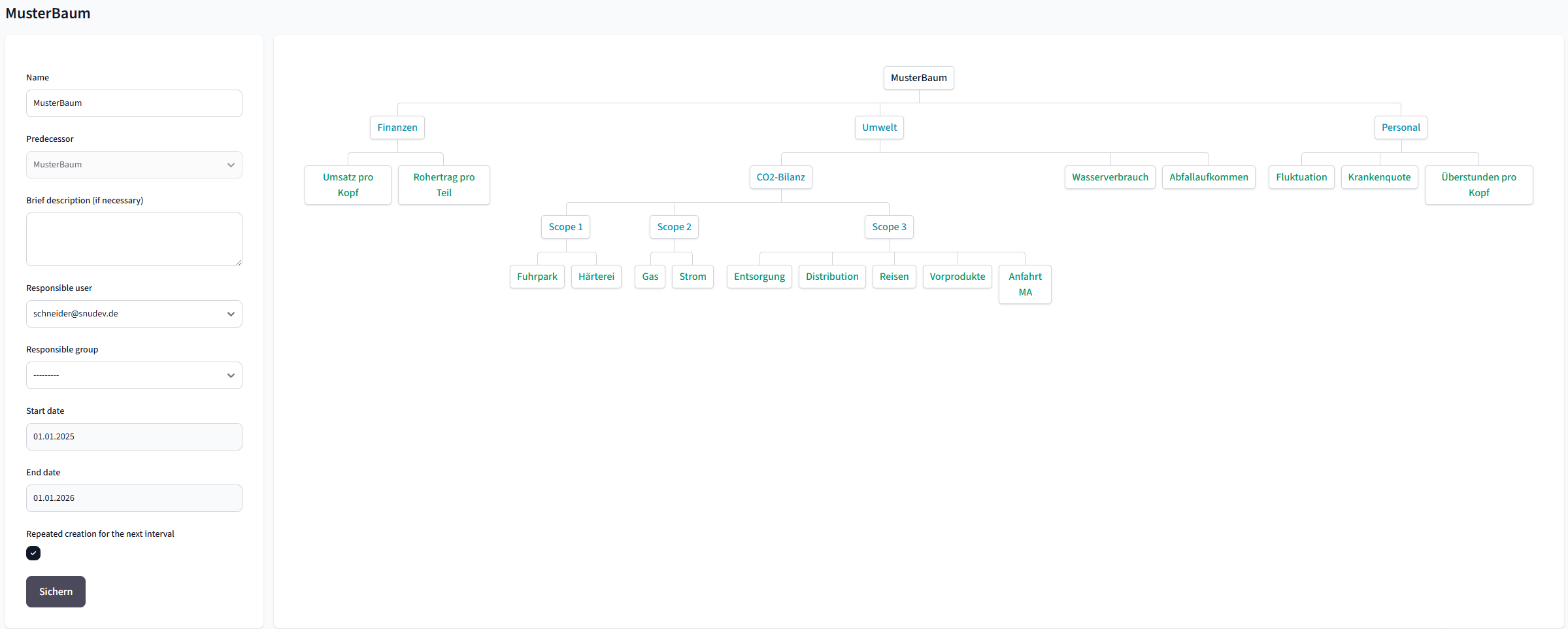The width and height of the screenshot is (1568, 629).
Task: Click the MusterBaum page heading
Action: click(48, 13)
